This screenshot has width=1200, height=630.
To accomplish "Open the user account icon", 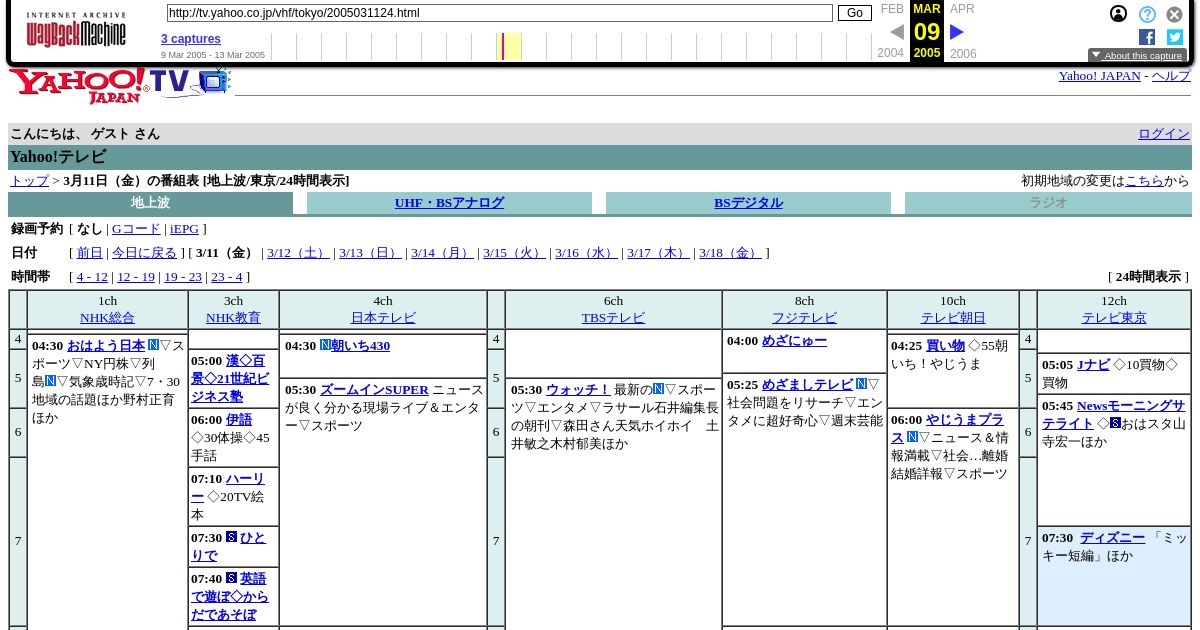I will 1119,14.
